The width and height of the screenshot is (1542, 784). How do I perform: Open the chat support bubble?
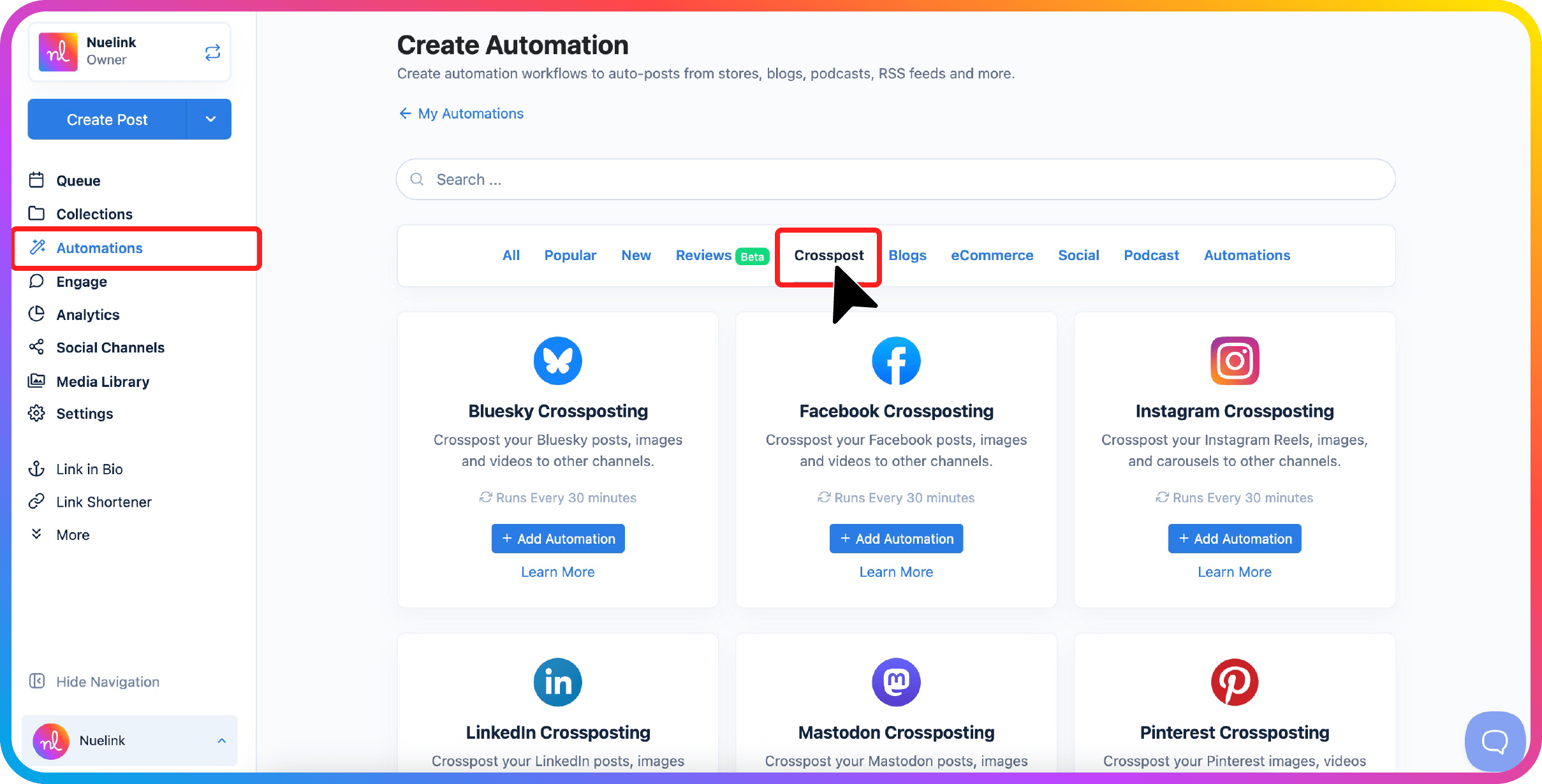[1494, 741]
